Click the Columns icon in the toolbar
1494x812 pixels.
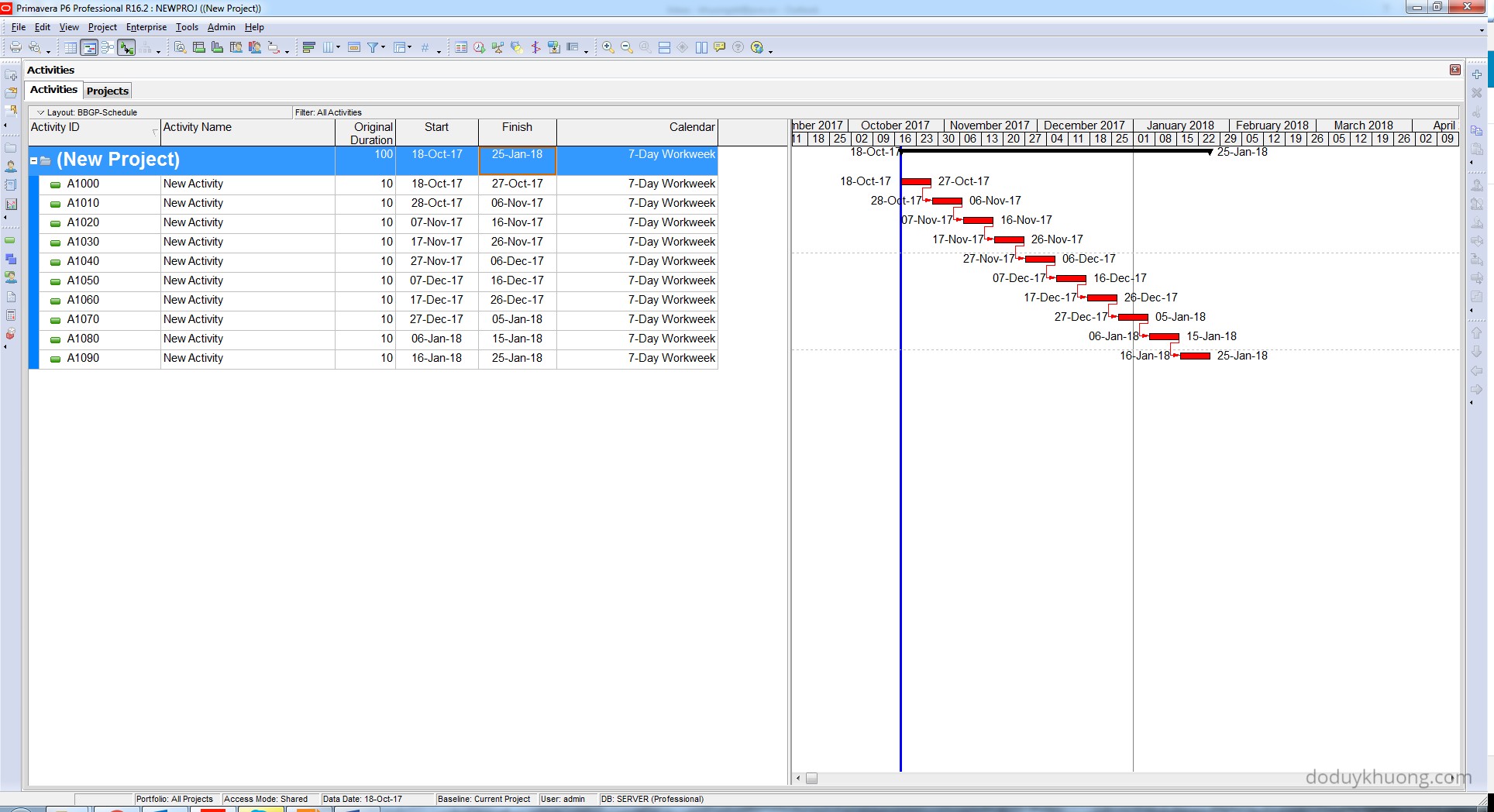[x=329, y=48]
